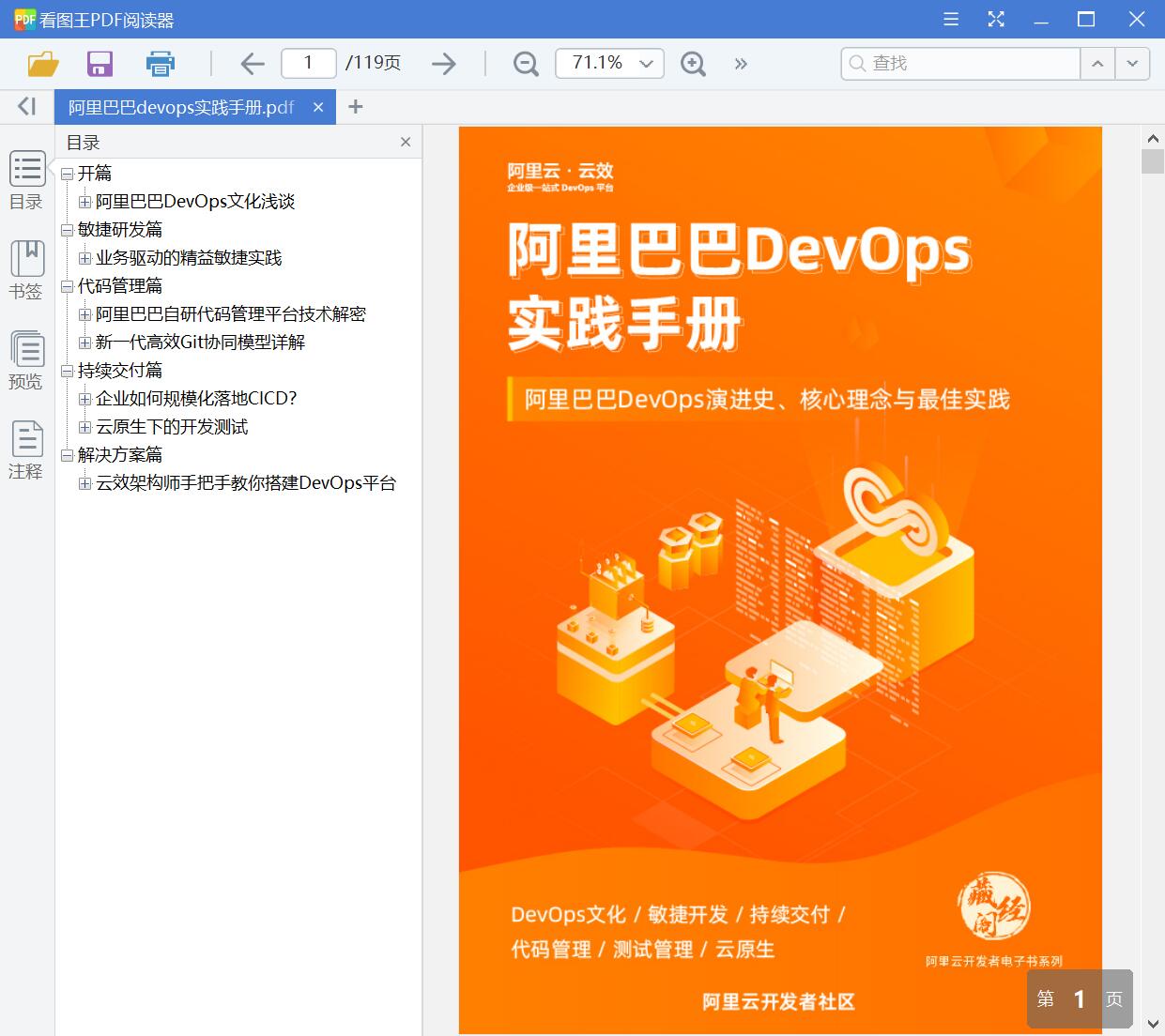The height and width of the screenshot is (1036, 1165).
Task: Find previous search result arrow
Action: pos(1097,63)
